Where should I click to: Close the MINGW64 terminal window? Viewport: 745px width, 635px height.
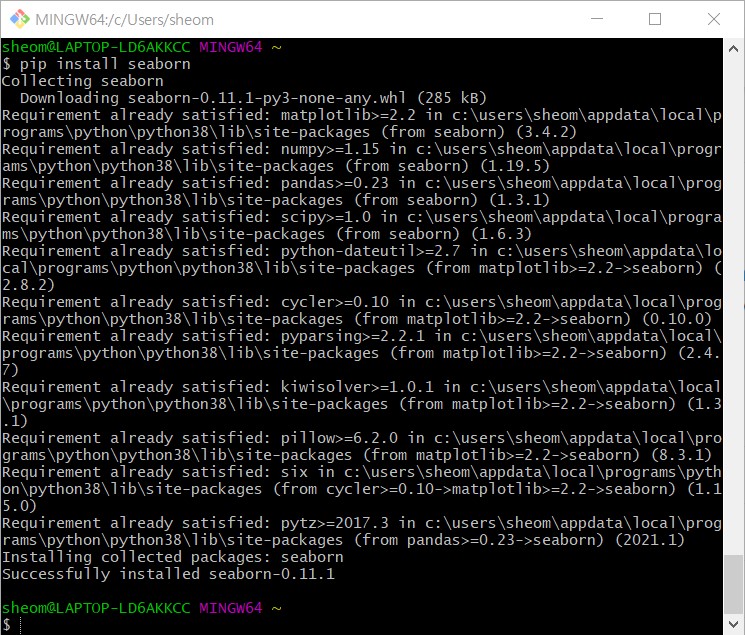tap(714, 19)
